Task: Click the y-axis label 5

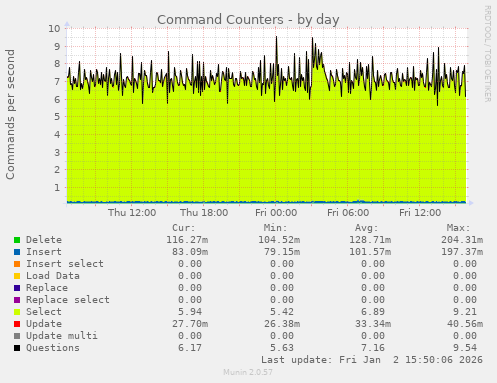Action: 57,117
